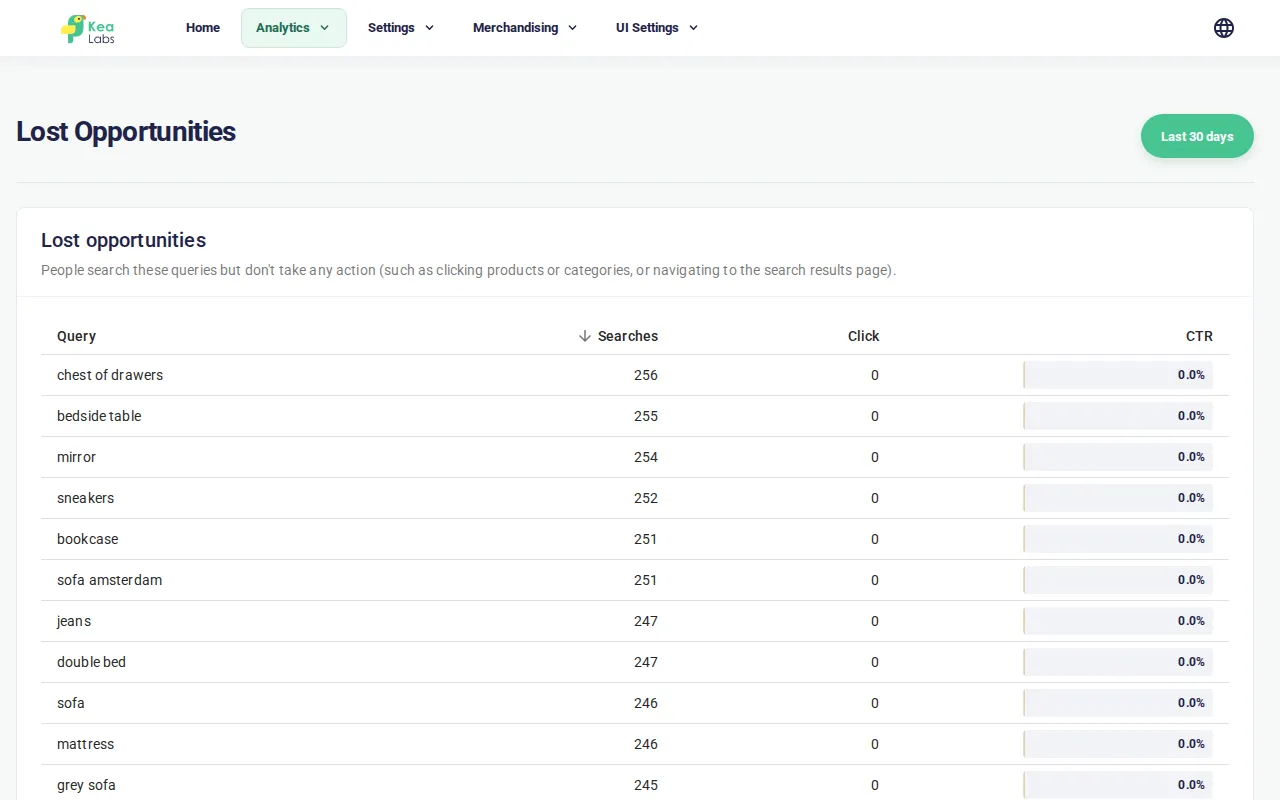Click the Click count for mattress

click(x=875, y=744)
